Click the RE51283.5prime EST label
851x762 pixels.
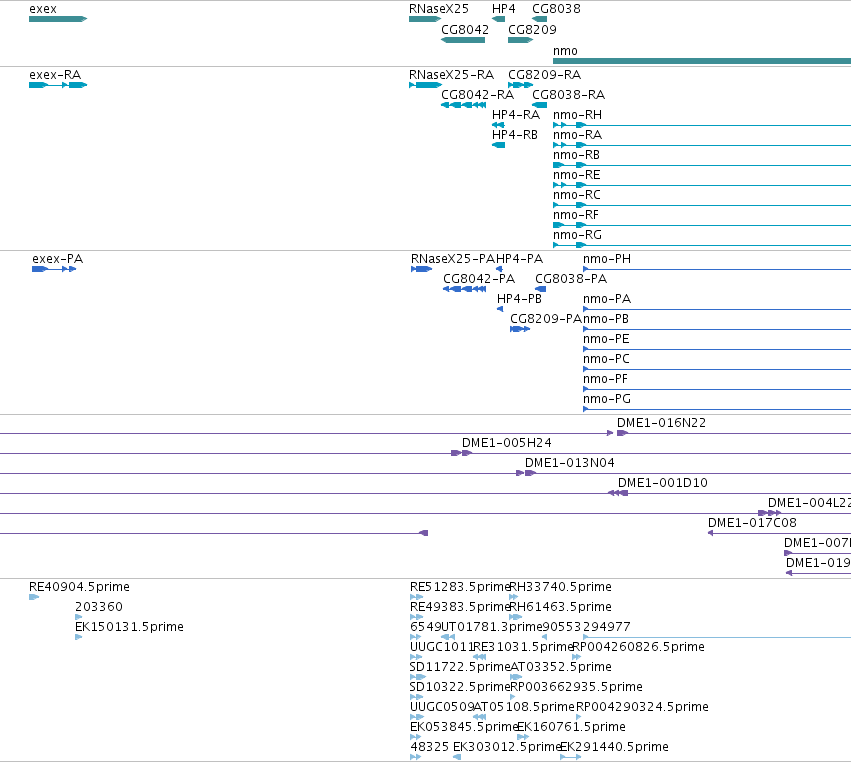pyautogui.click(x=460, y=587)
